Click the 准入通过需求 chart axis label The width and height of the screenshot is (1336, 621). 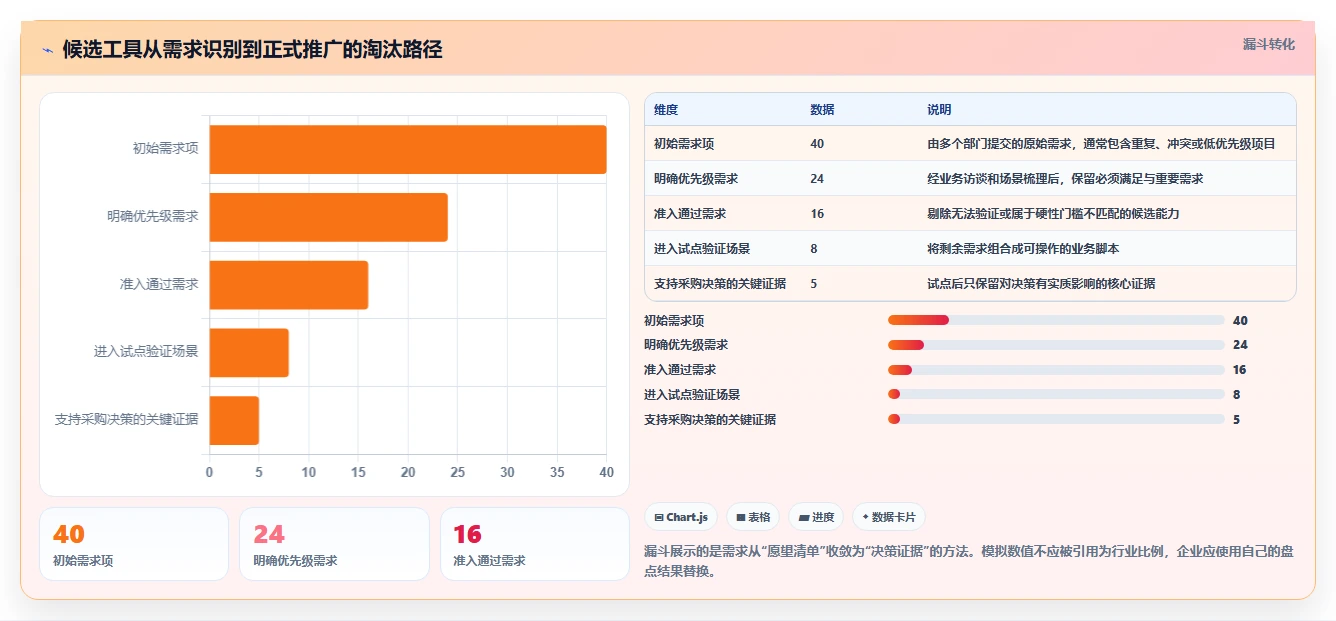(x=159, y=285)
